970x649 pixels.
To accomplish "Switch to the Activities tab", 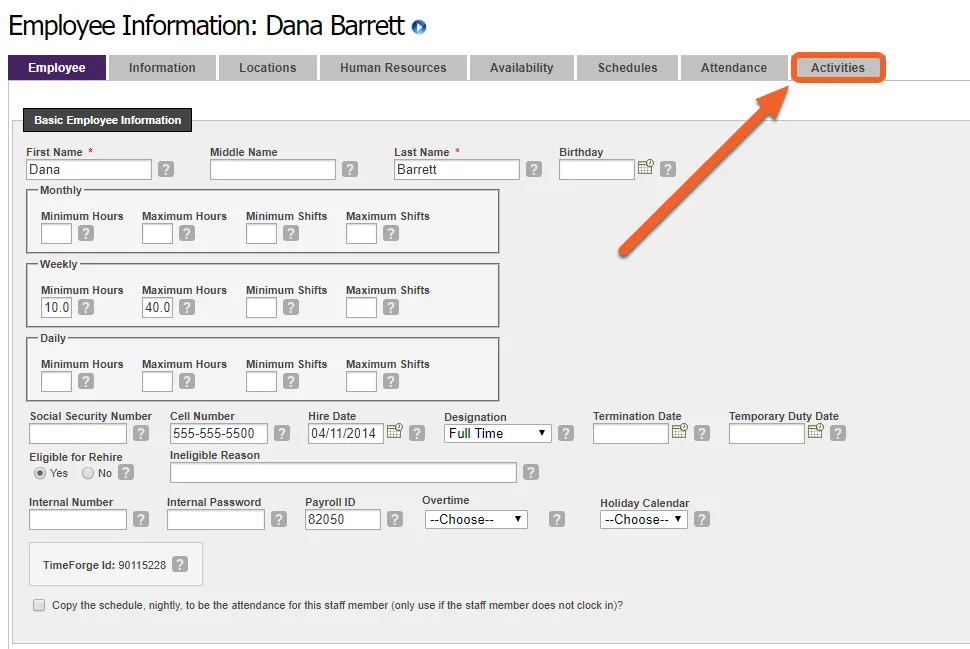I will [x=838, y=67].
